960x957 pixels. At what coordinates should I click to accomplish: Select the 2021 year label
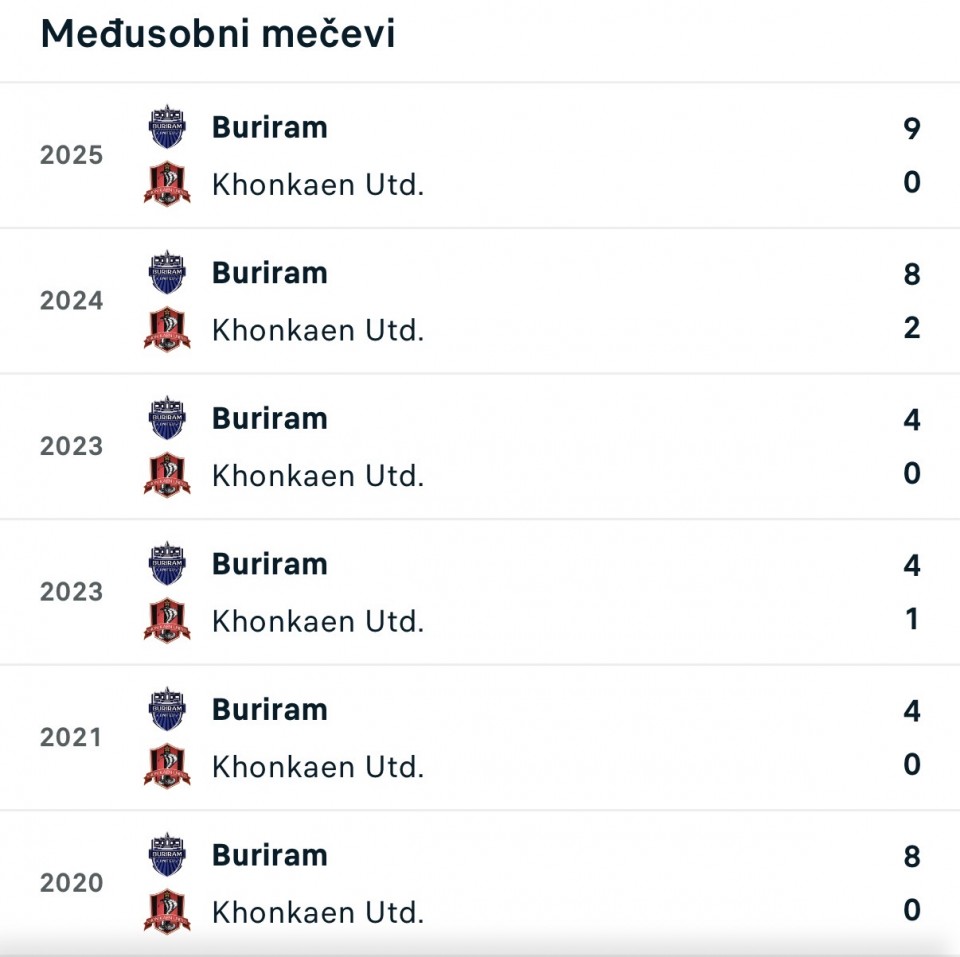coord(72,738)
